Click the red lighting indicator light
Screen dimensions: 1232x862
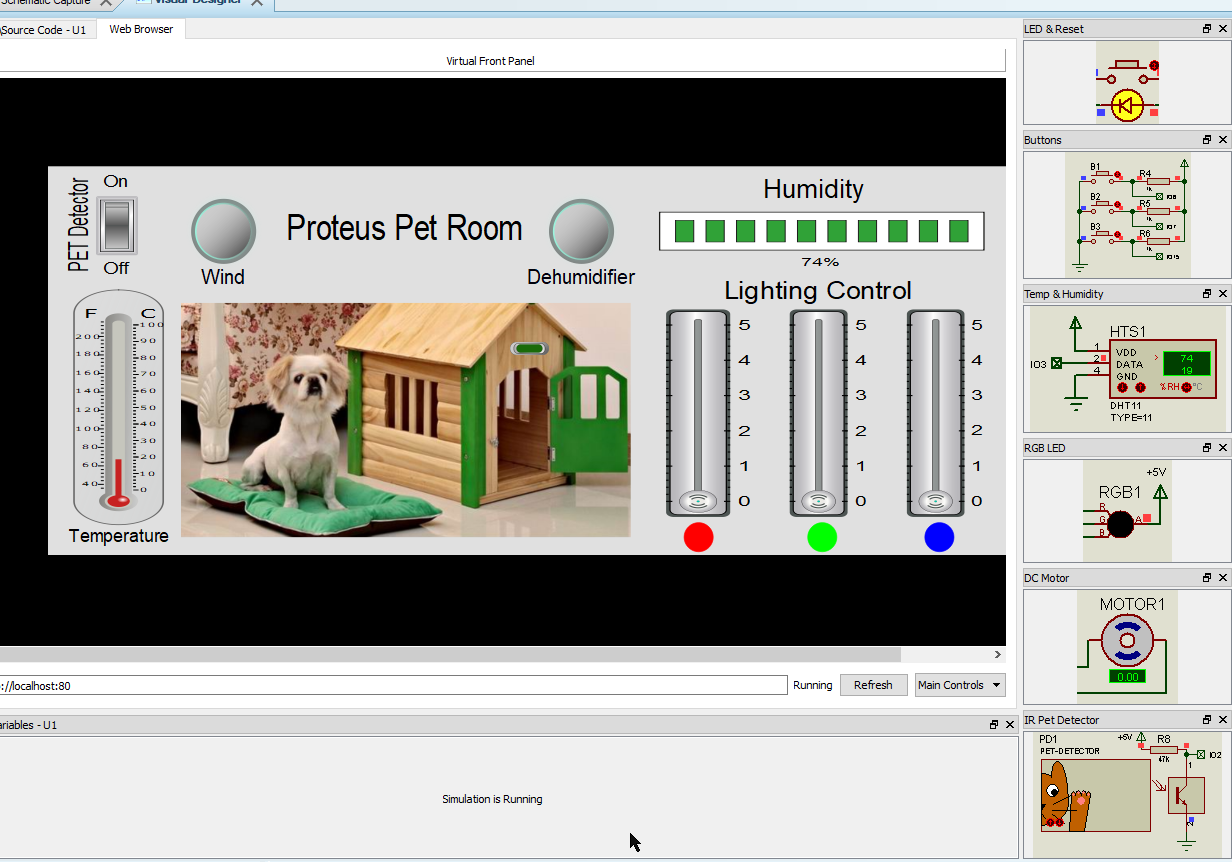pos(698,537)
